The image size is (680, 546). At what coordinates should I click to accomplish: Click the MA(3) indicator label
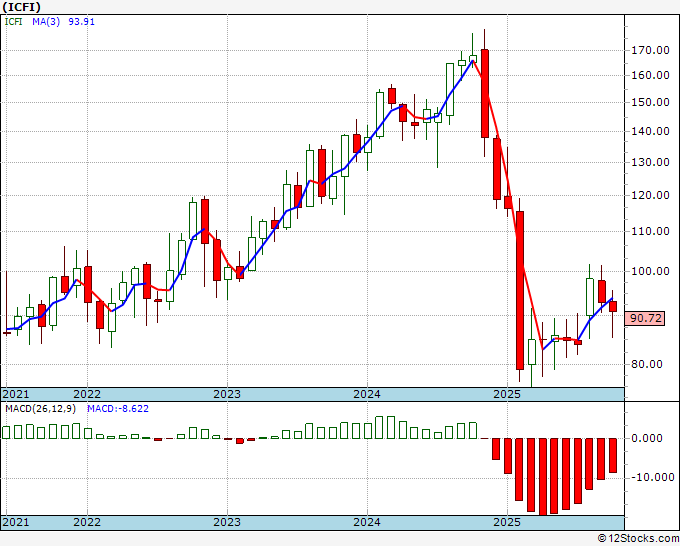tap(46, 22)
